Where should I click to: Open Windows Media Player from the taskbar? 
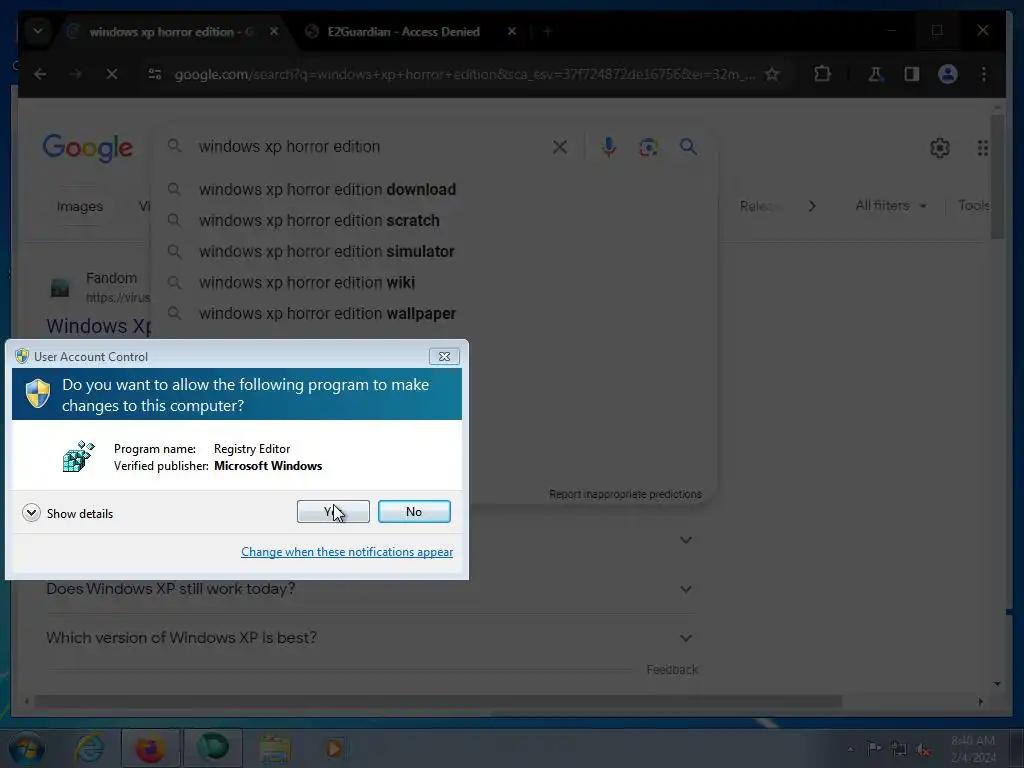coord(334,748)
